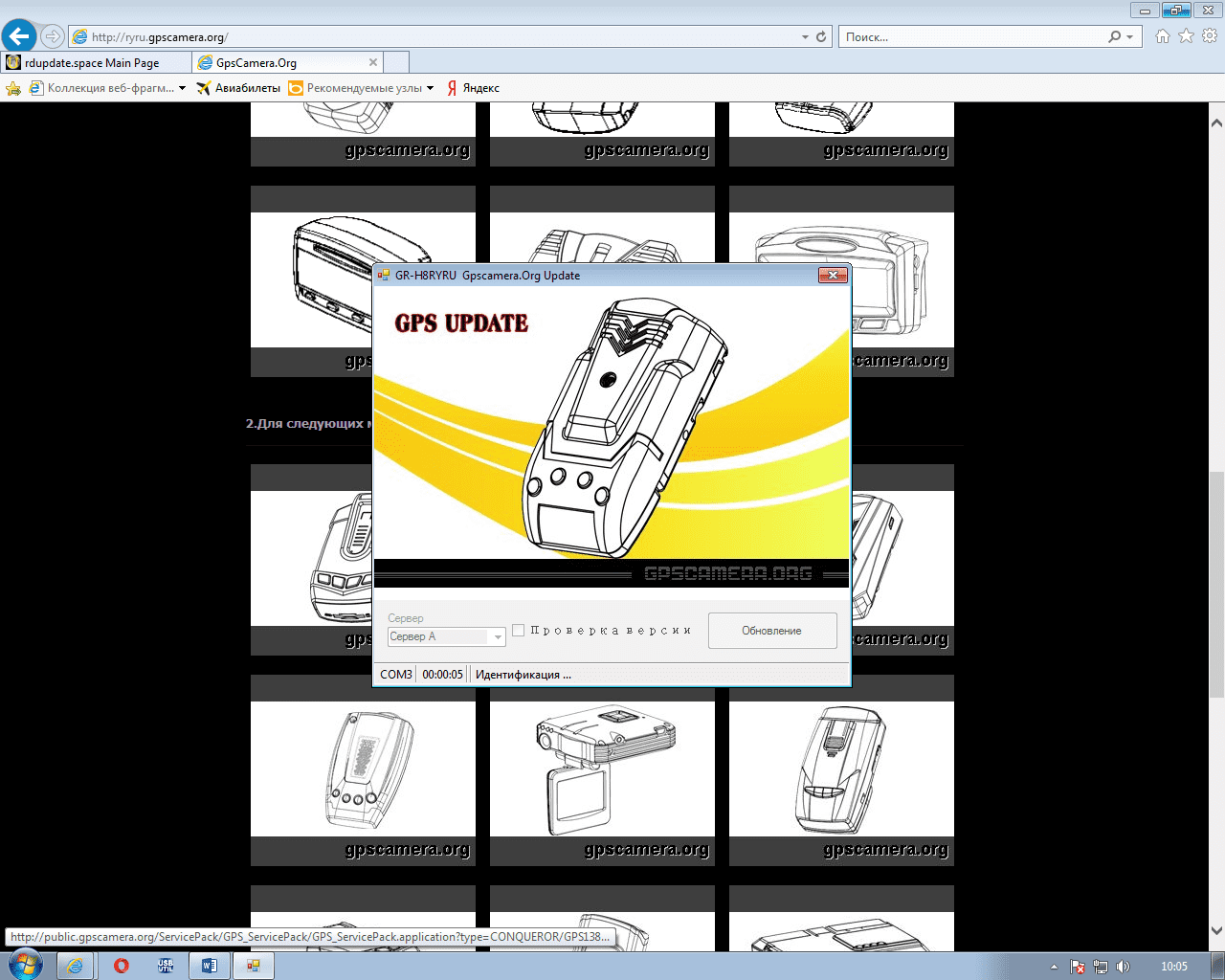This screenshot has height=980, width=1225.
Task: Switch to rdupdate.space Main Page tab
Action: click(96, 62)
